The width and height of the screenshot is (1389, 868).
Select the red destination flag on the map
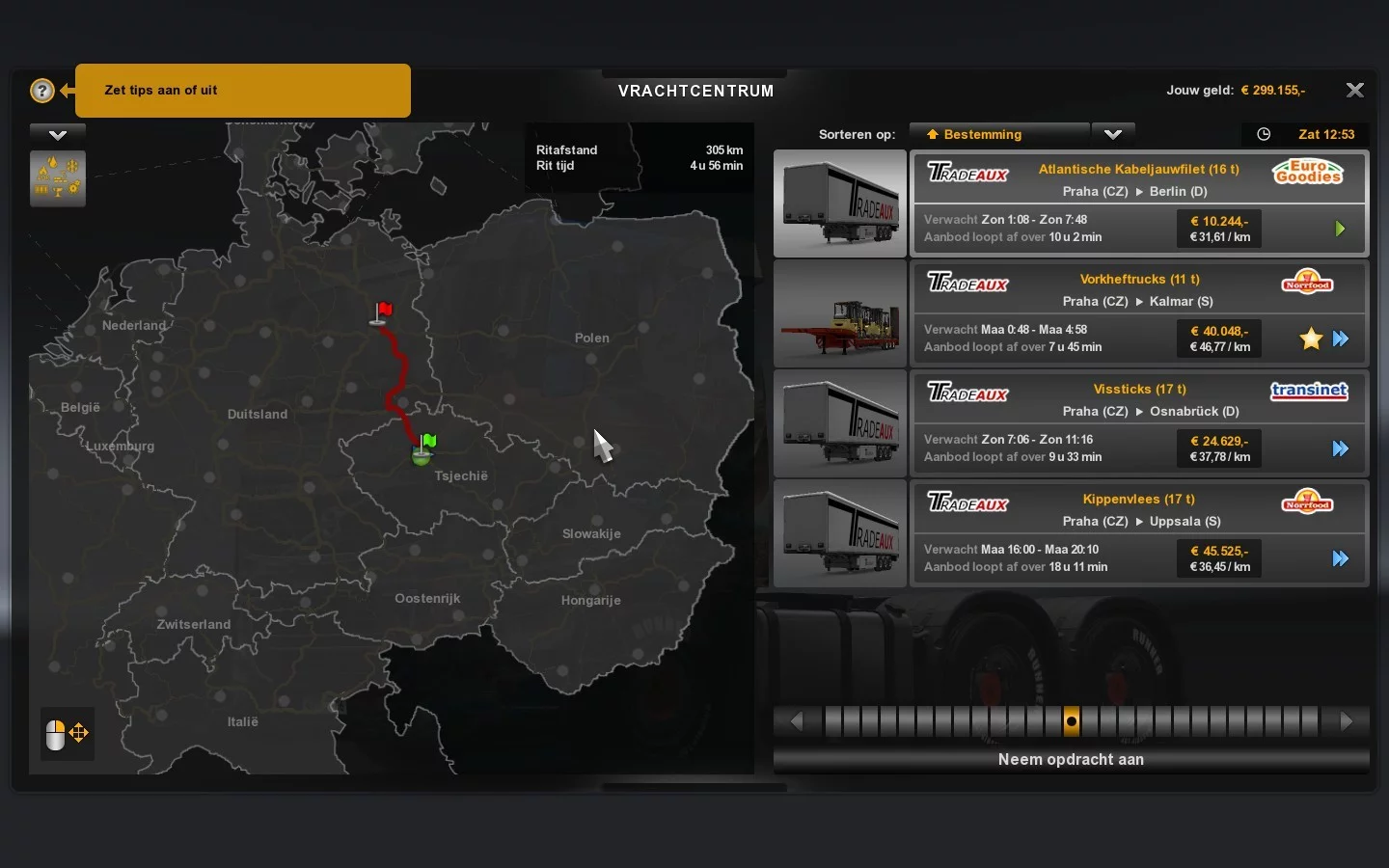tap(382, 313)
